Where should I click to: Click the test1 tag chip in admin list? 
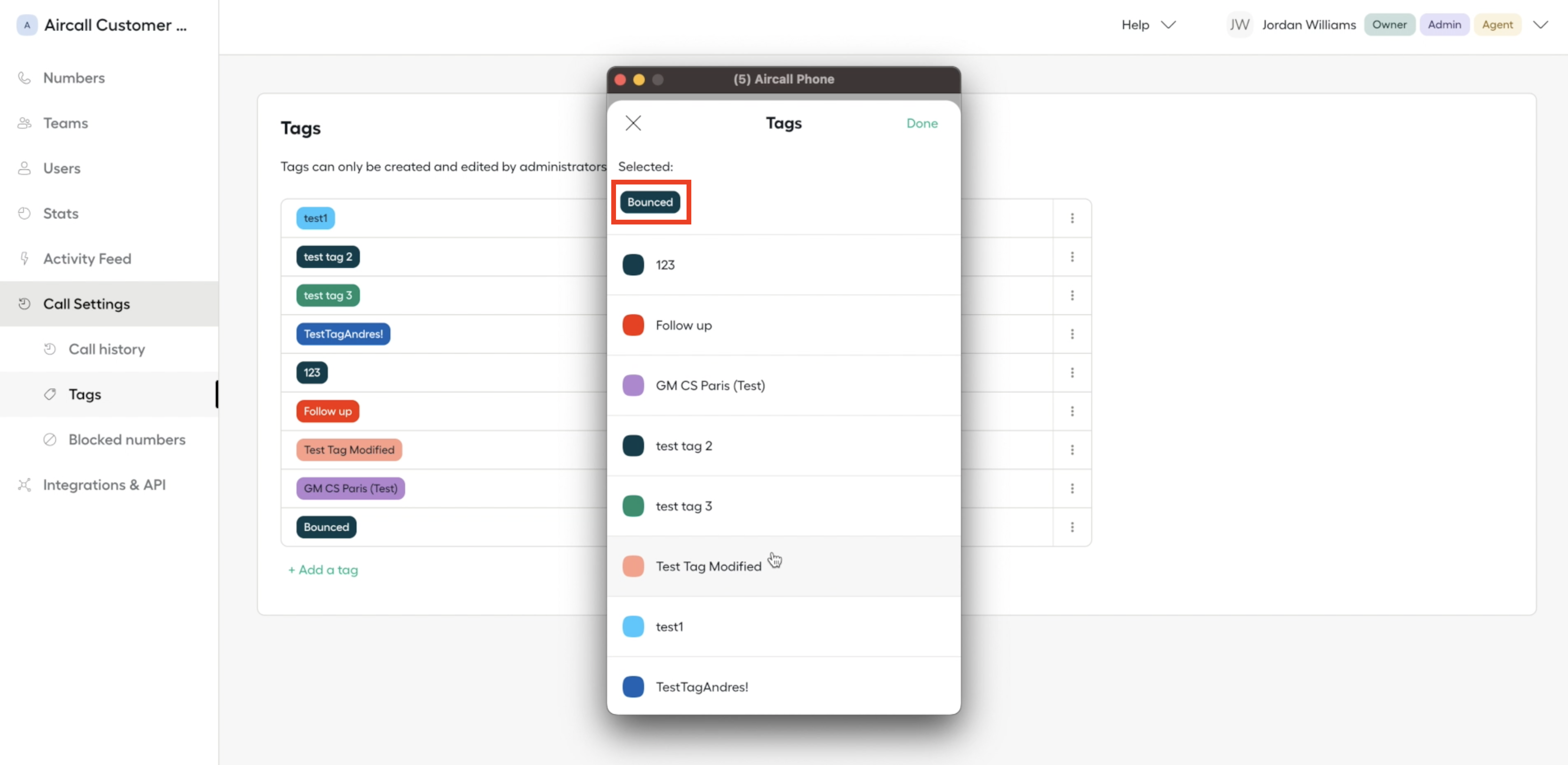coord(315,218)
